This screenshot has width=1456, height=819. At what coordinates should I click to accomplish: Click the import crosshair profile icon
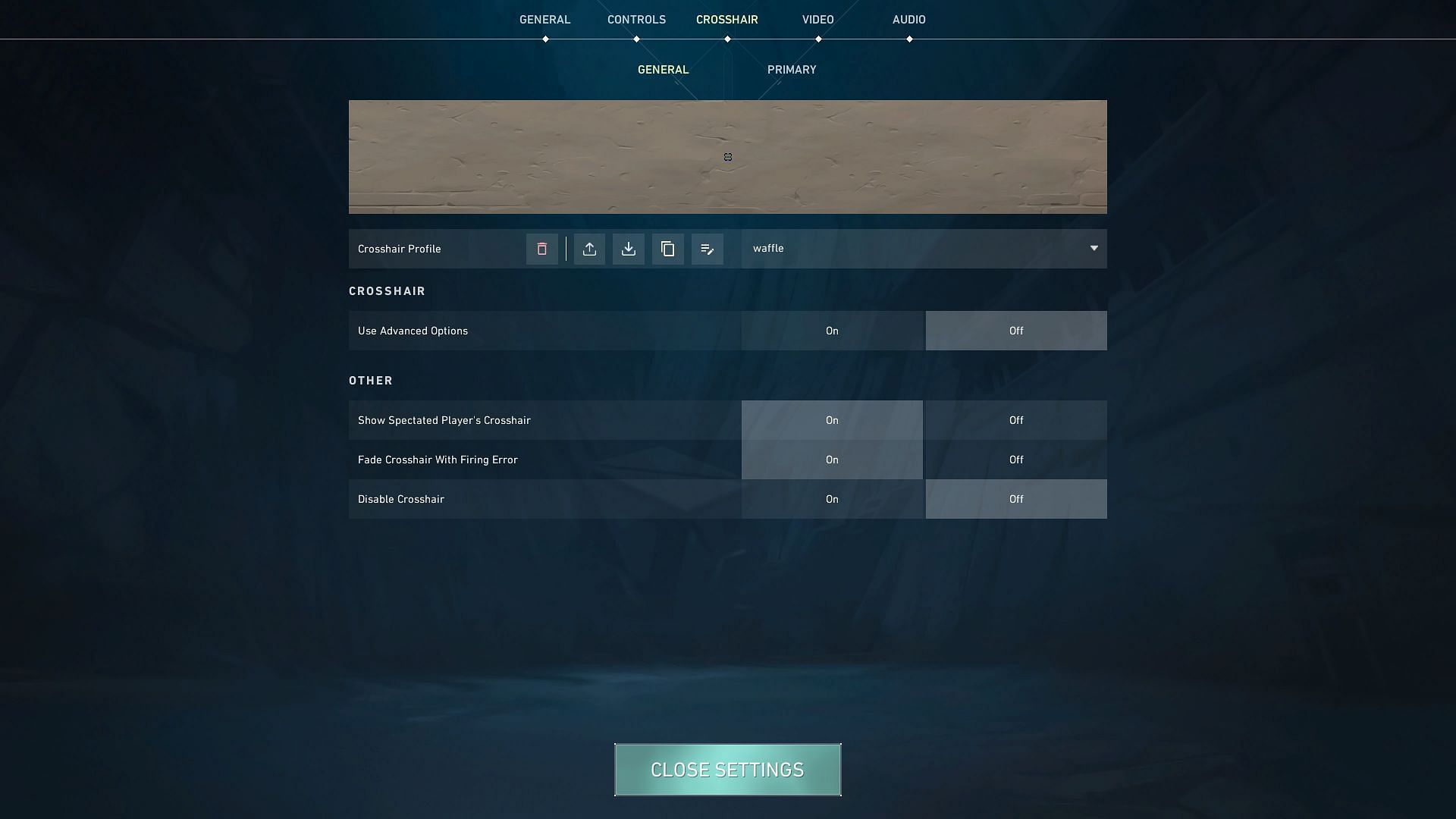pyautogui.click(x=628, y=248)
